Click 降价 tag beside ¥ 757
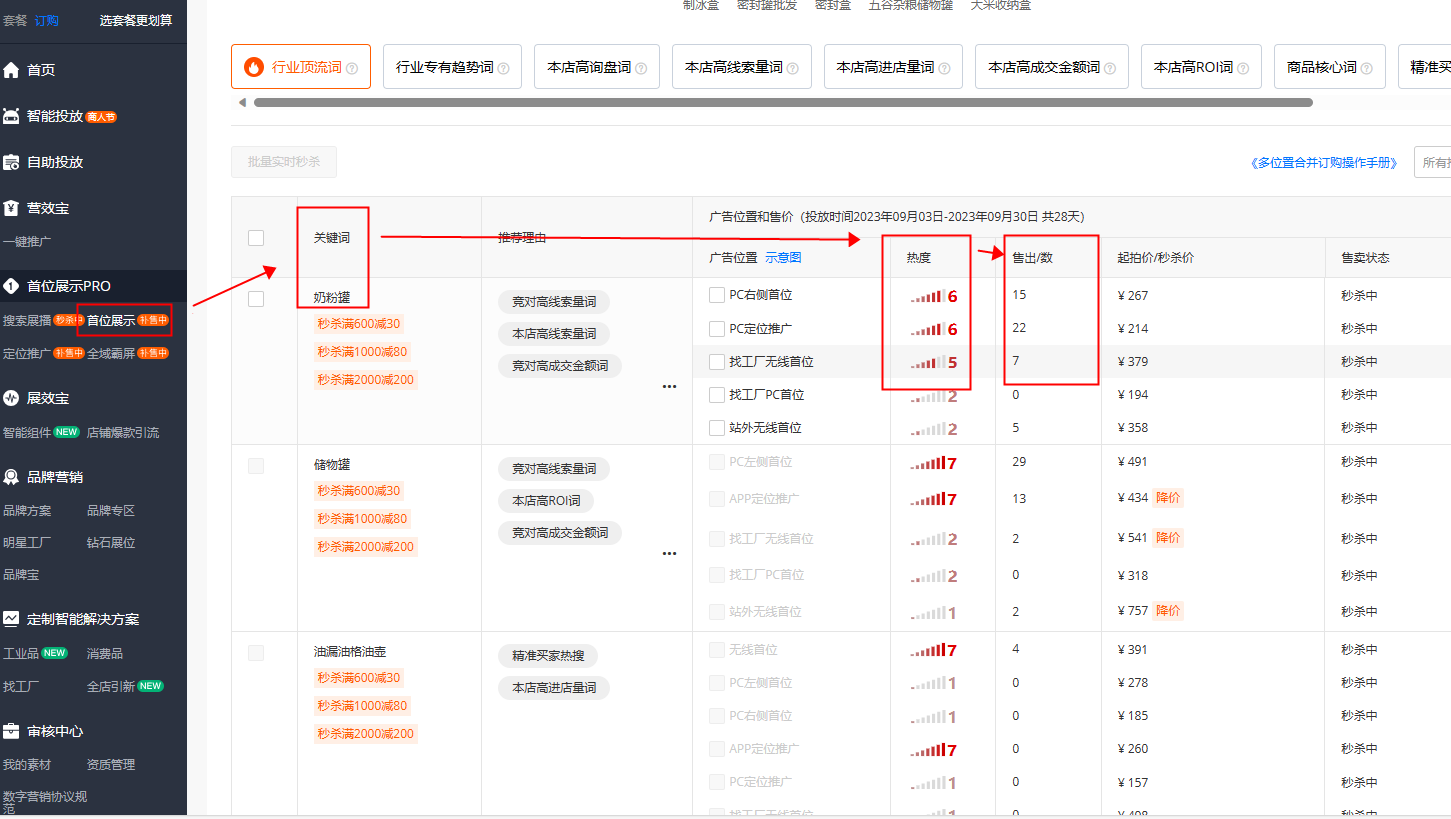Image resolution: width=1451 pixels, height=819 pixels. [1168, 611]
